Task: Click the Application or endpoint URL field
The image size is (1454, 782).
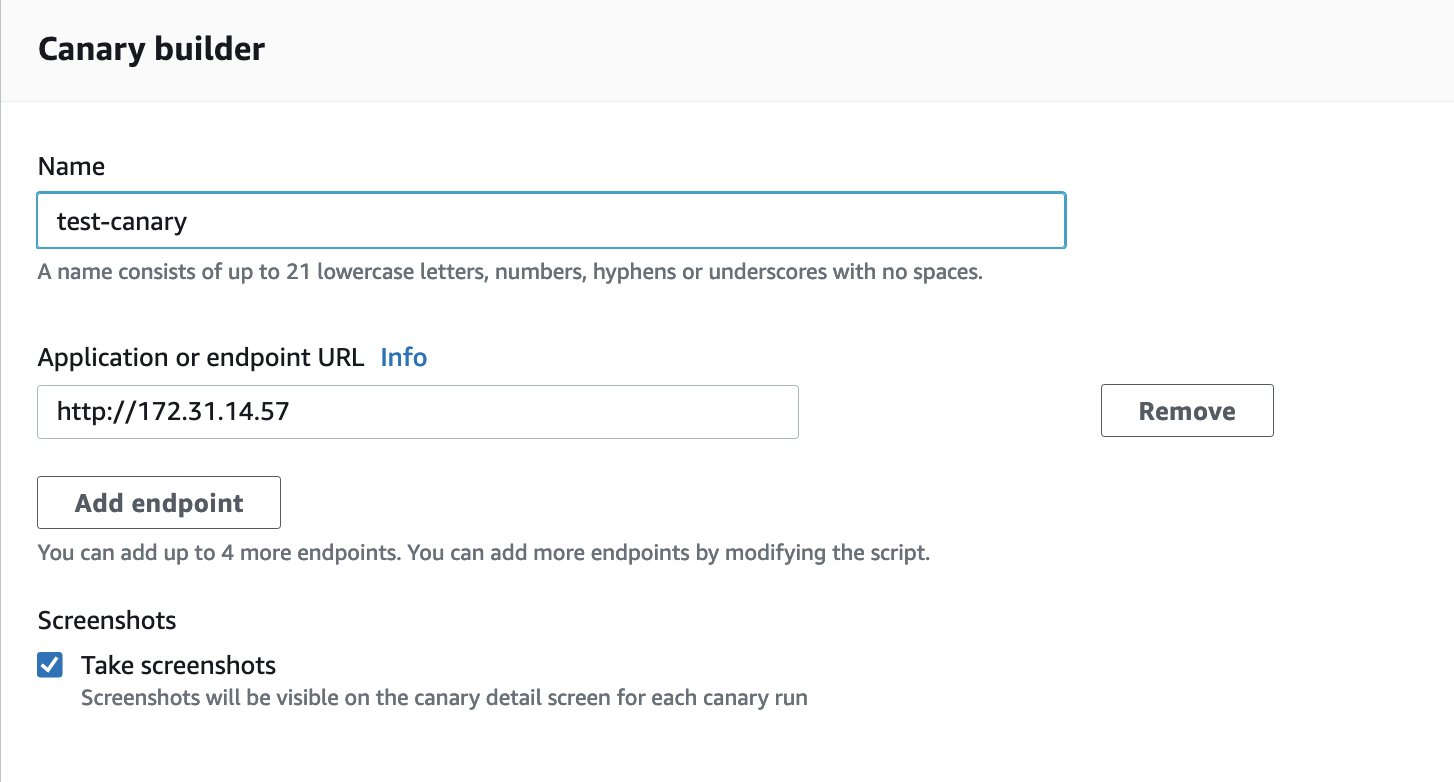Action: (x=417, y=411)
